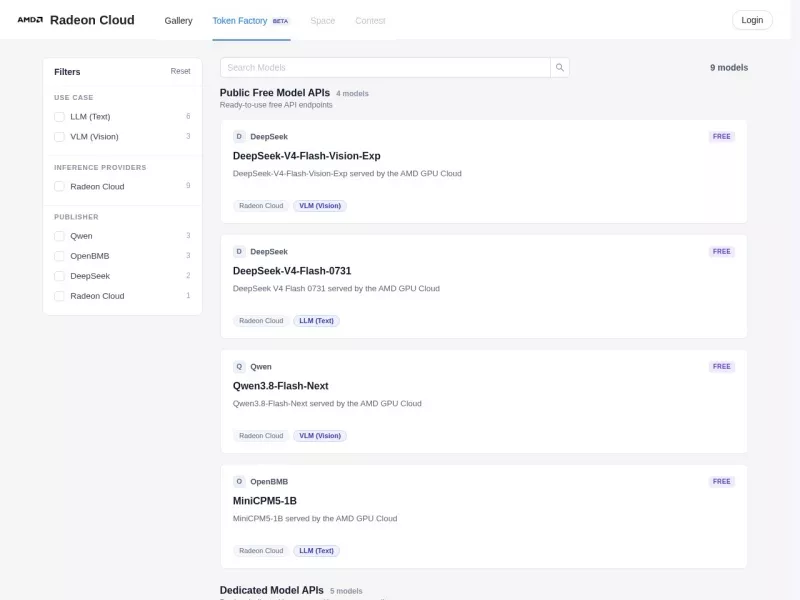Click the Q avatar on the Qwen3.8-Flash-Next card
This screenshot has height=600, width=800.
click(239, 366)
